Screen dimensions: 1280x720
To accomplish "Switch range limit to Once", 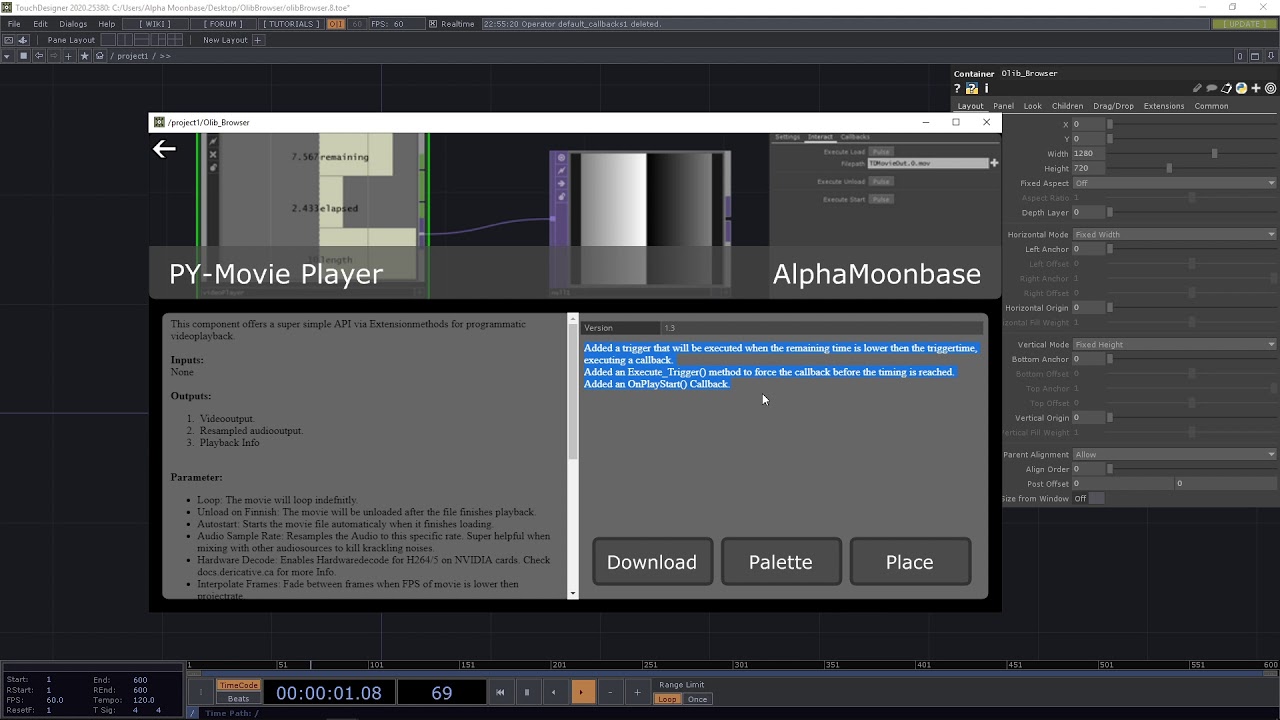I will 697,699.
